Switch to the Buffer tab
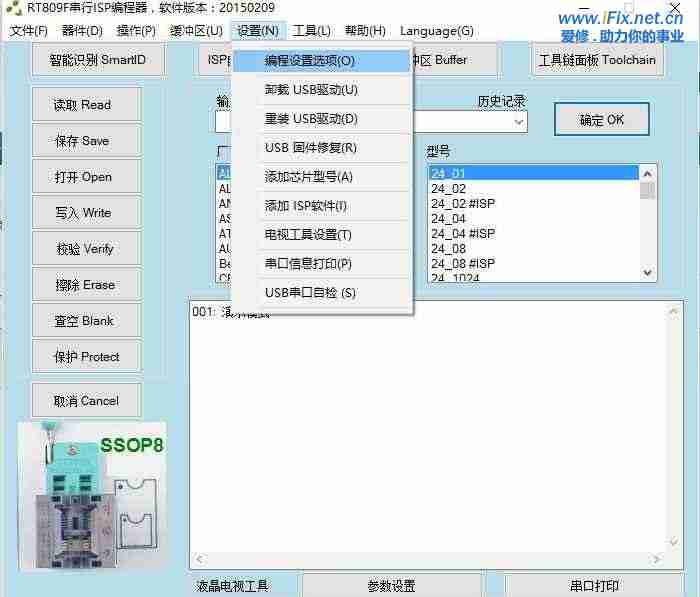 pyautogui.click(x=454, y=60)
